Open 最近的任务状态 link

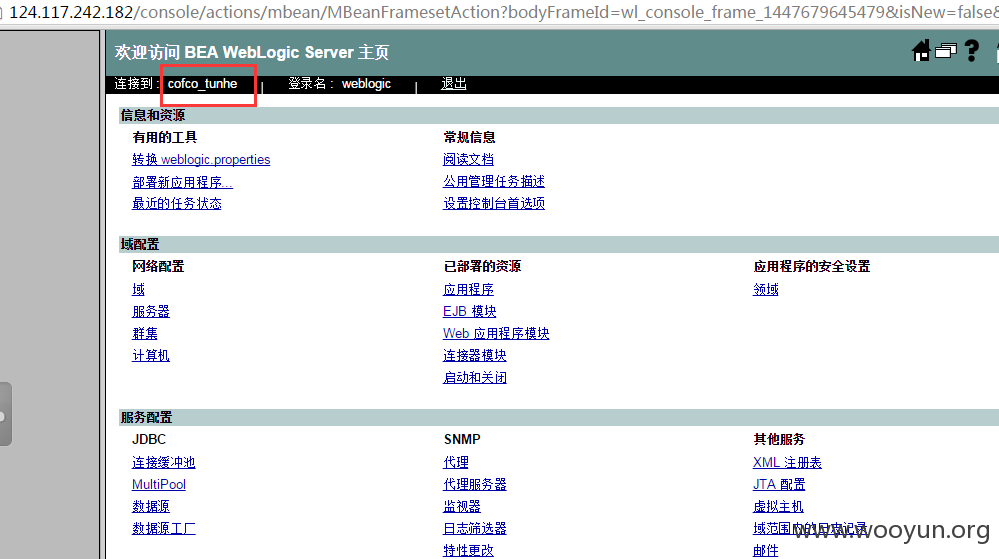click(x=176, y=203)
